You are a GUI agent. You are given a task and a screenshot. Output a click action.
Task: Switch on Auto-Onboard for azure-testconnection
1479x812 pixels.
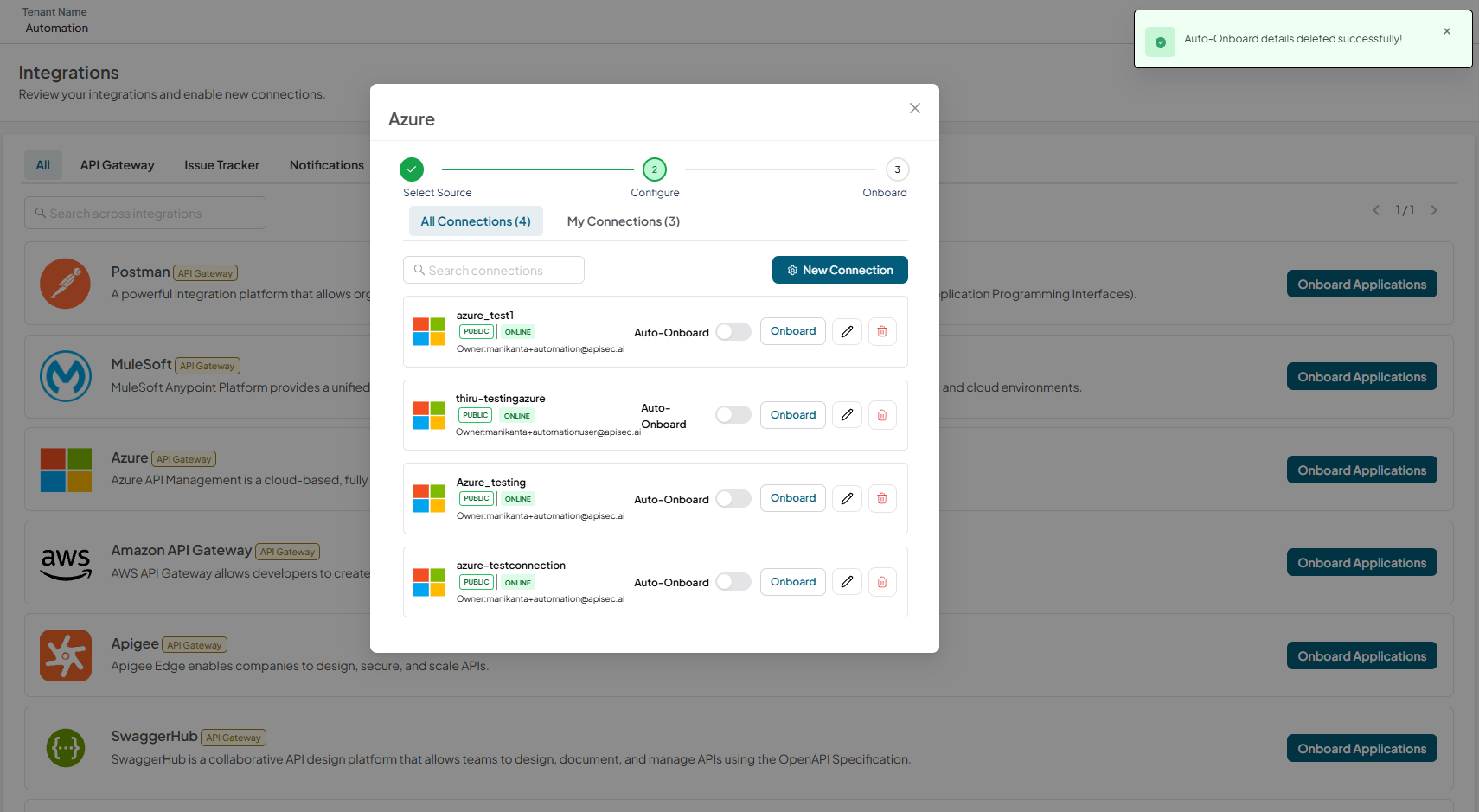[733, 582]
